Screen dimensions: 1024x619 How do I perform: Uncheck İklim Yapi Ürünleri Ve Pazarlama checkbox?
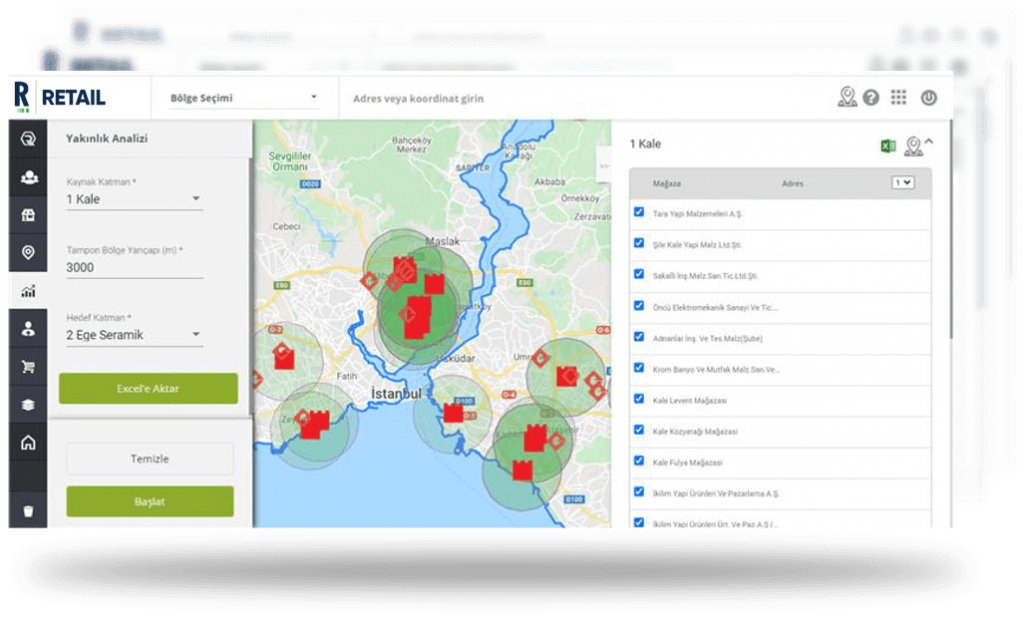639,492
